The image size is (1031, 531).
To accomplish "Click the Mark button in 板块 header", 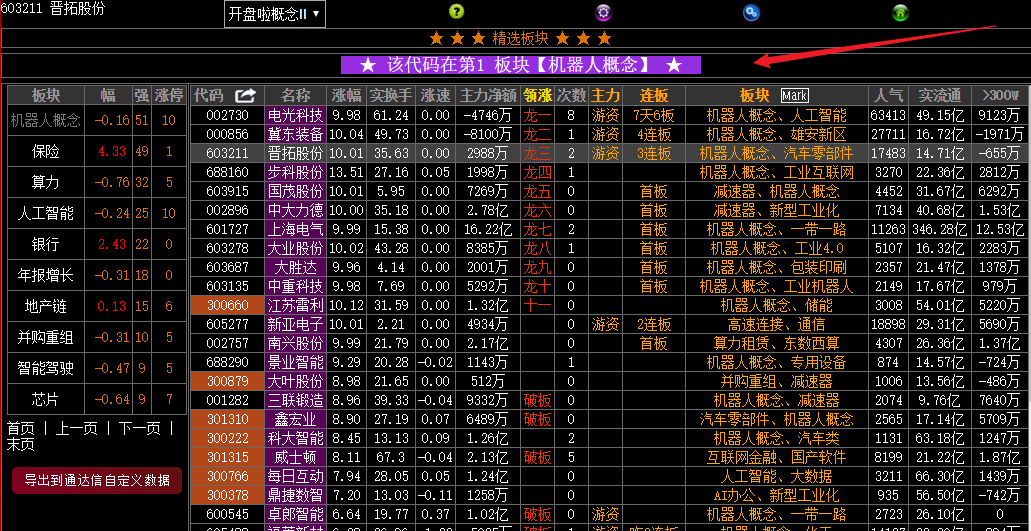I will tap(794, 95).
